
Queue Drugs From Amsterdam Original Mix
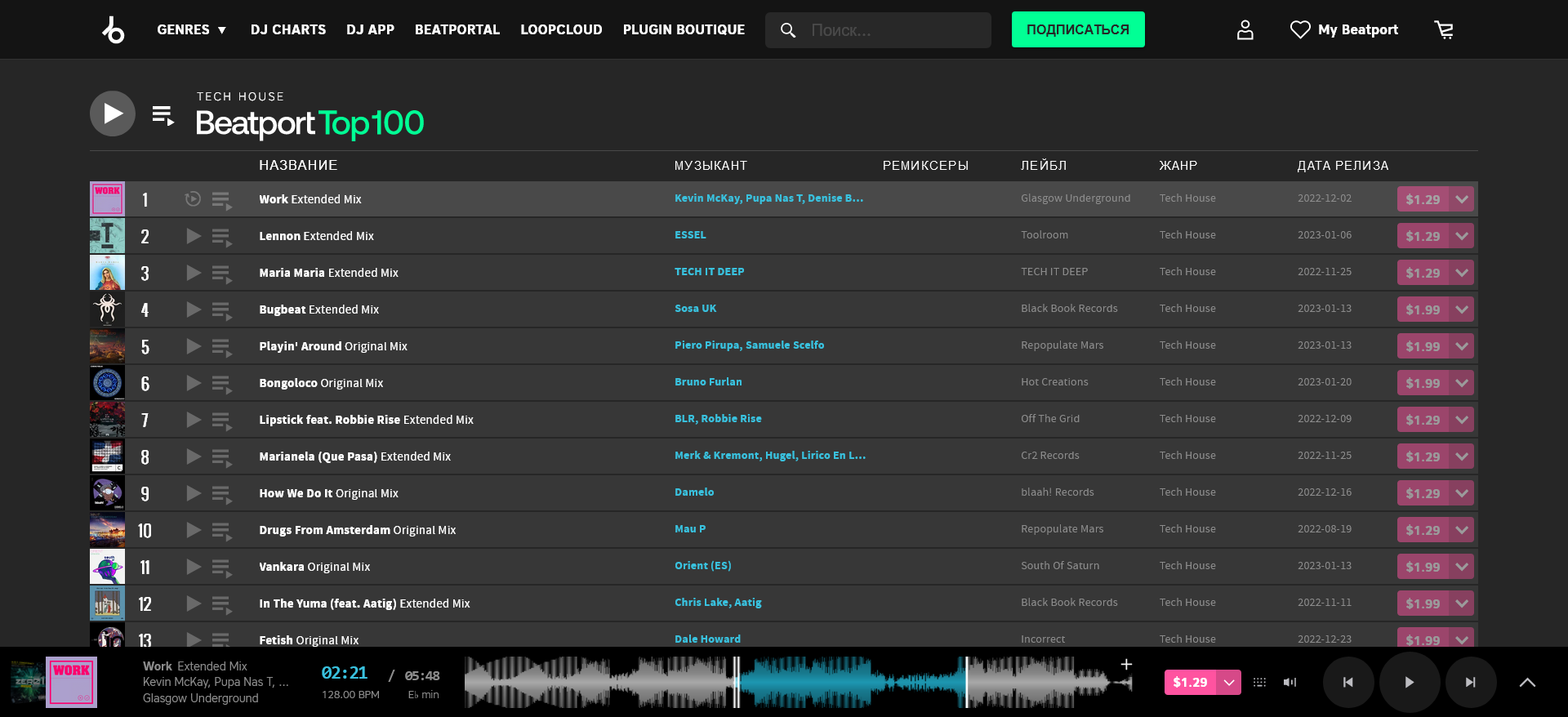pos(221,531)
